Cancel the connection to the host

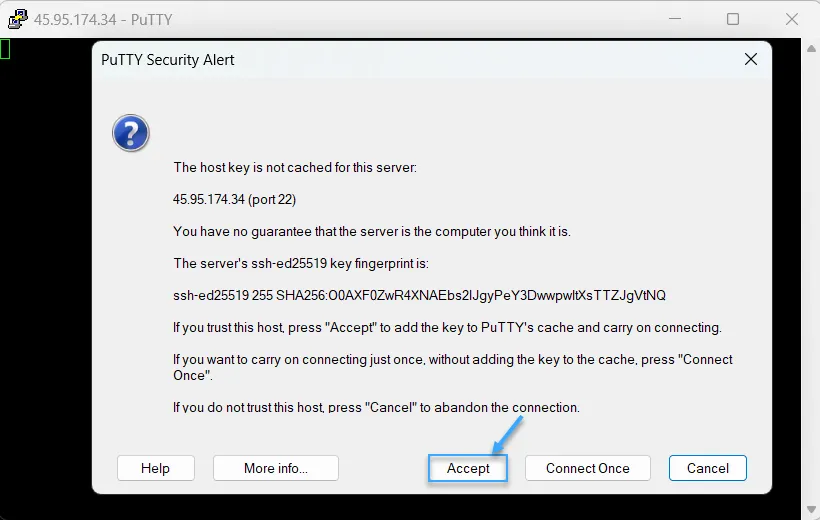click(x=708, y=468)
